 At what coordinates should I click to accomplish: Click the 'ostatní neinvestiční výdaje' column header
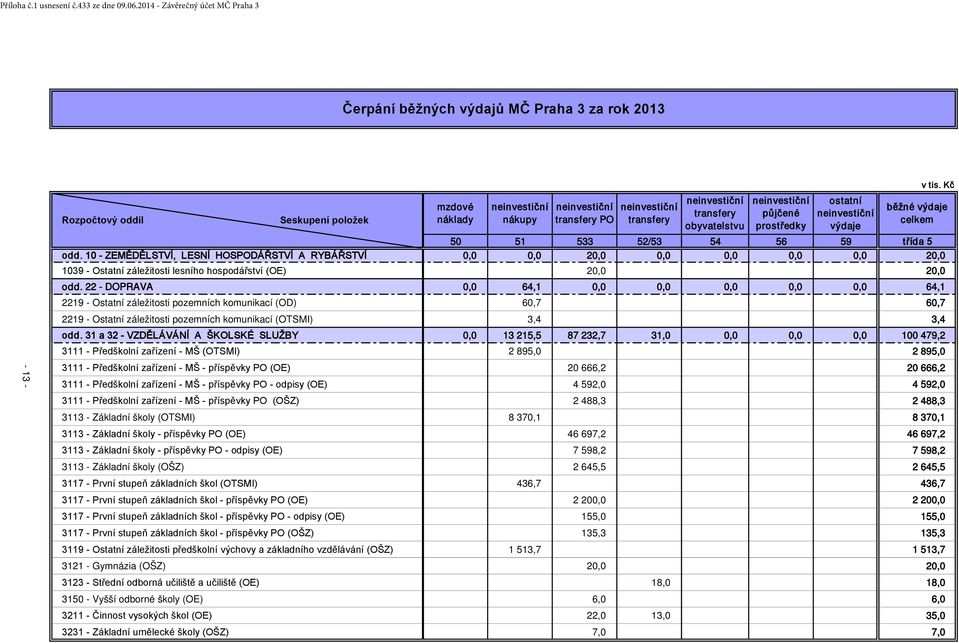point(845,214)
